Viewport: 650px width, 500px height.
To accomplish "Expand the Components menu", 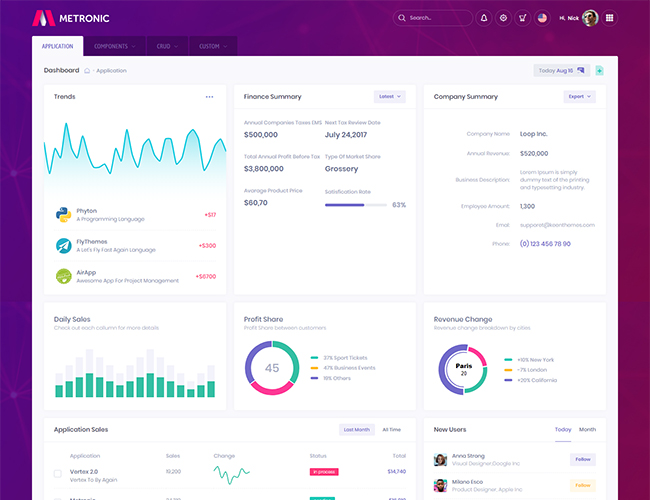I will tap(114, 46).
